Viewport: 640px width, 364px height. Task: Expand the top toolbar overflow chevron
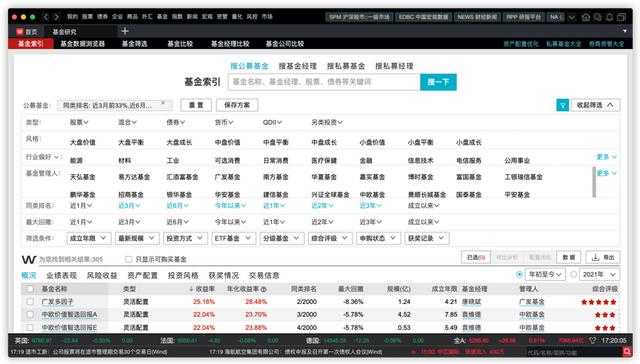point(571,17)
